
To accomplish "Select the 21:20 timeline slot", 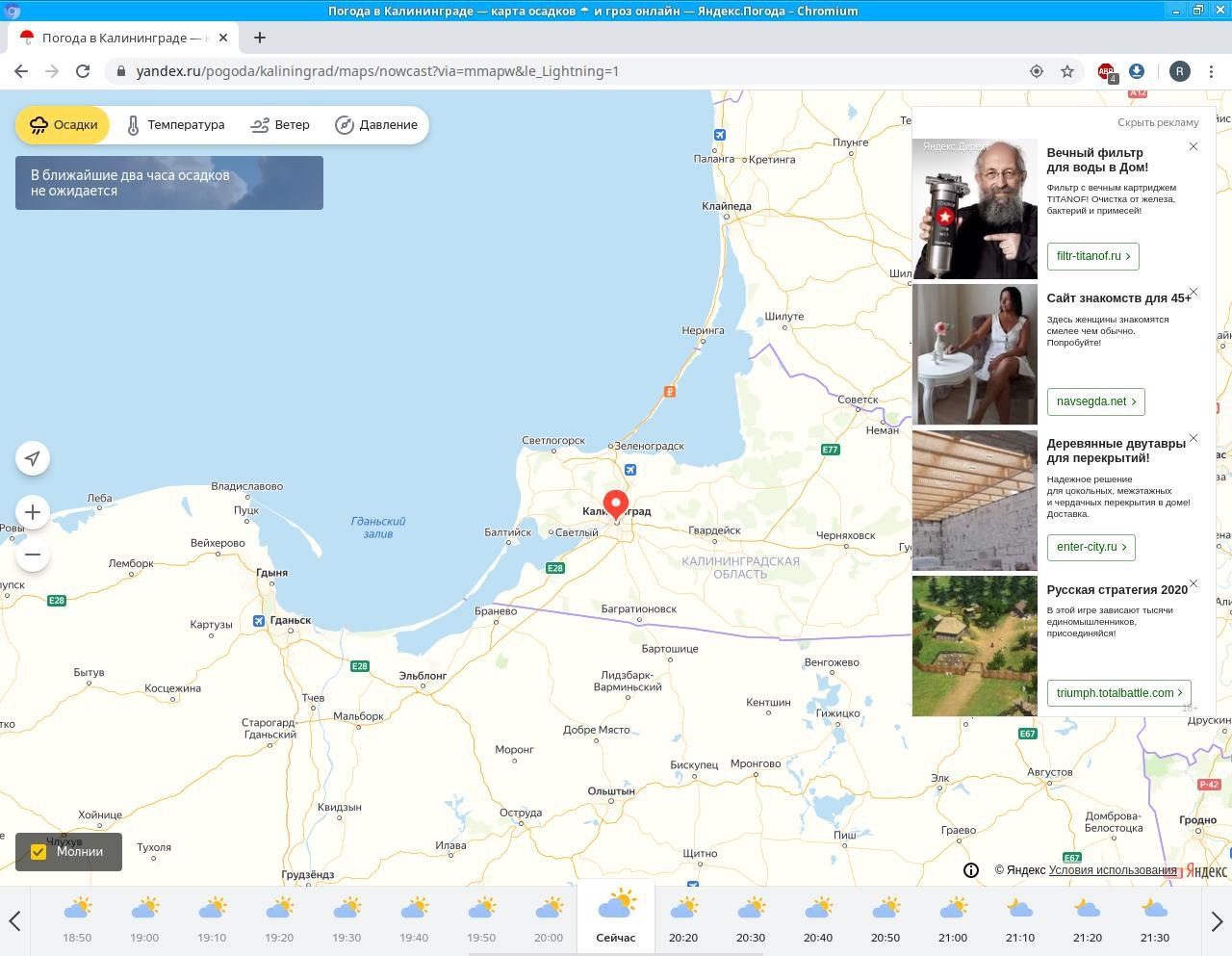I will click(1088, 920).
